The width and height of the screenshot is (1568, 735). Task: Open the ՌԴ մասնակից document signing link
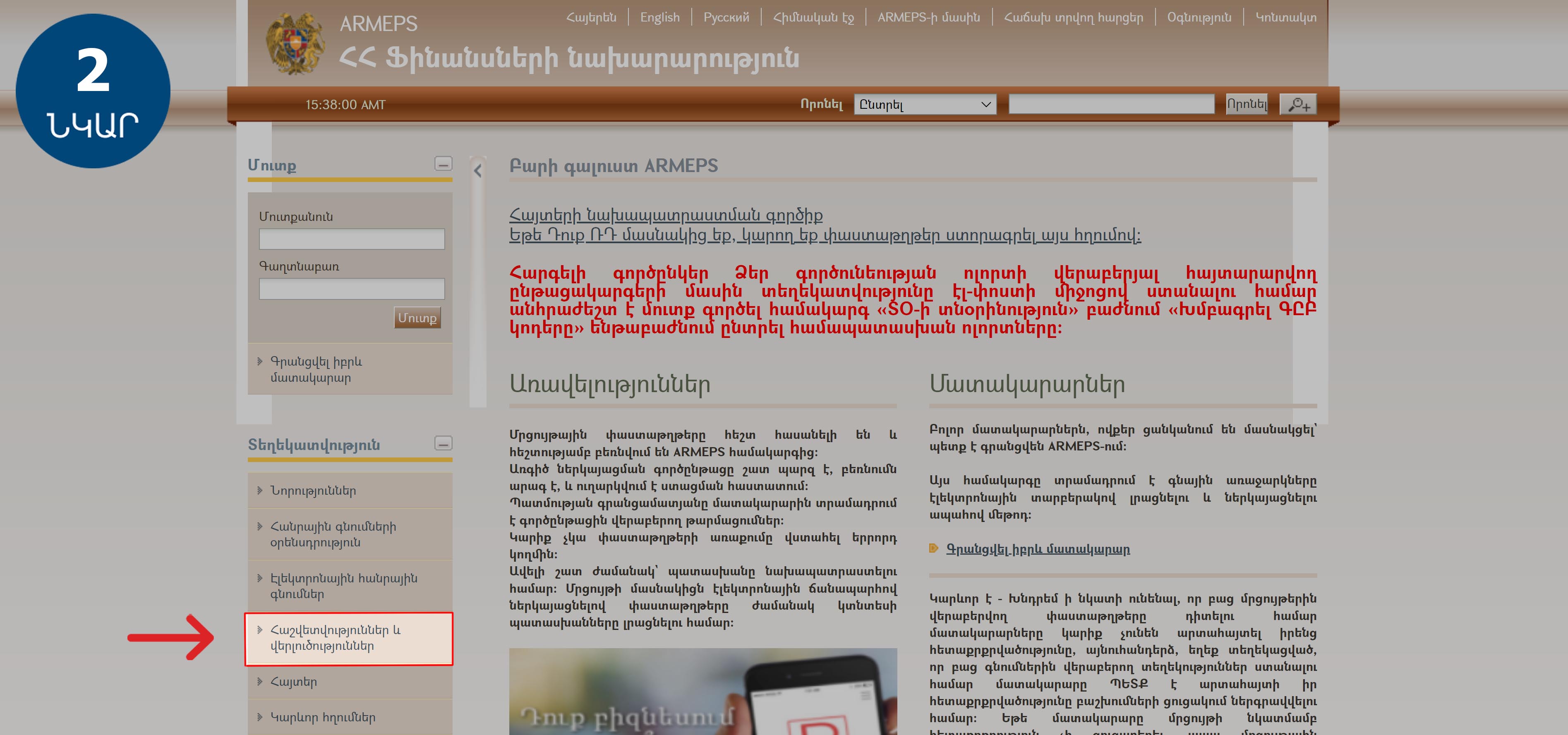coord(825,235)
